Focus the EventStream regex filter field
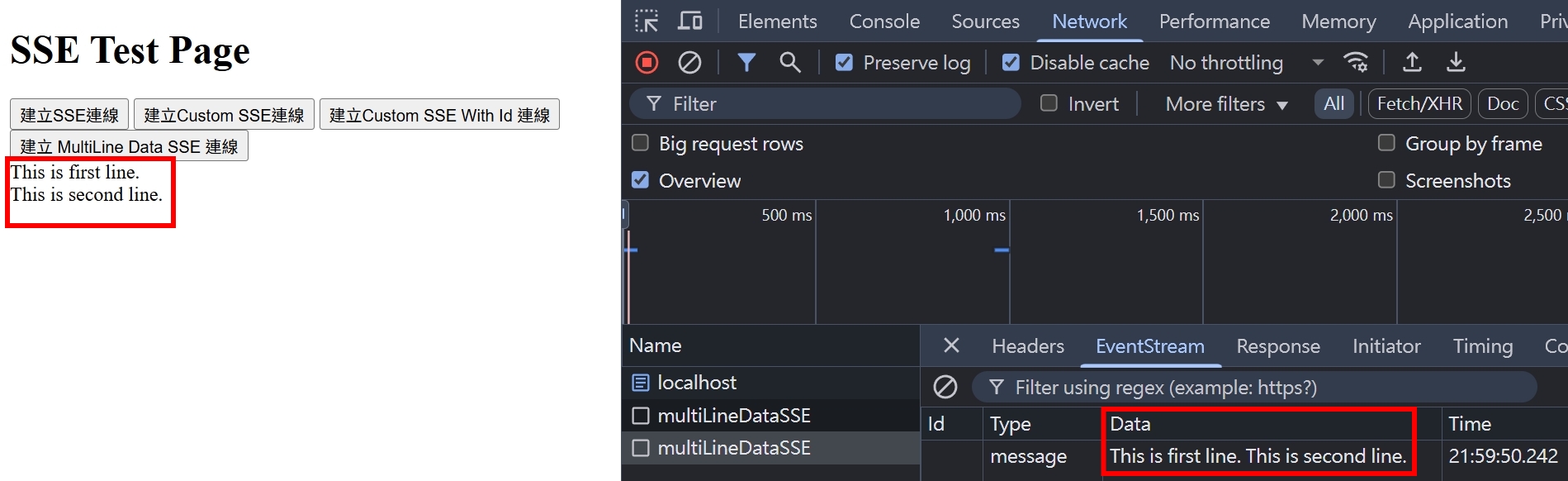The width and height of the screenshot is (1568, 481). pos(1255,387)
